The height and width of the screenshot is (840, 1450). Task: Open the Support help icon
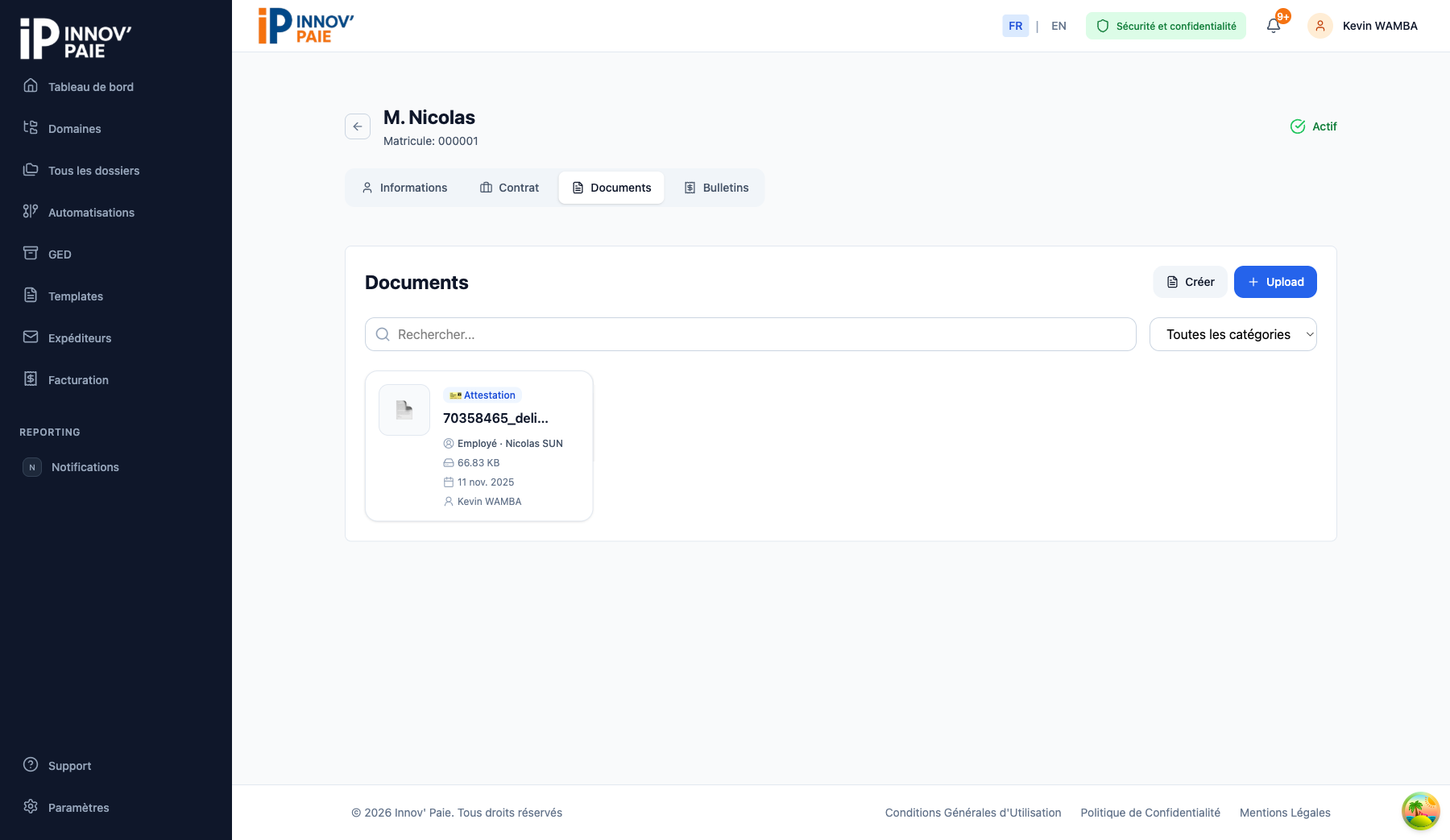(31, 764)
